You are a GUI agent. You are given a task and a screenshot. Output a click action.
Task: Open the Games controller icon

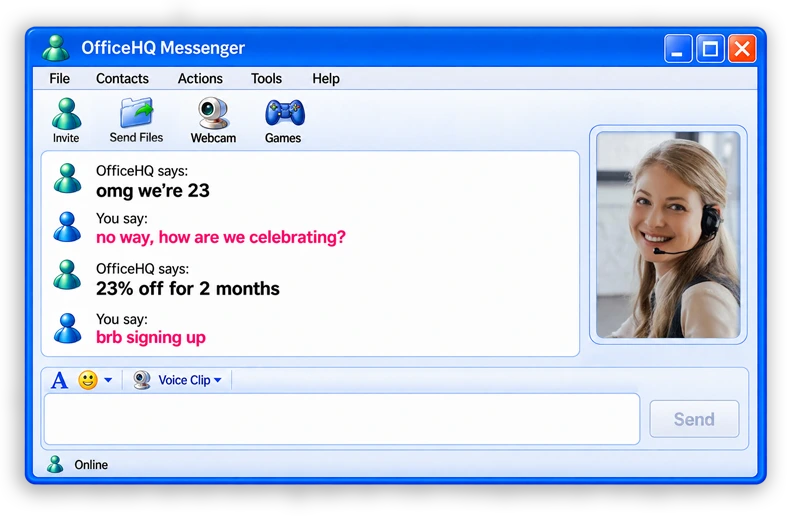[x=285, y=113]
